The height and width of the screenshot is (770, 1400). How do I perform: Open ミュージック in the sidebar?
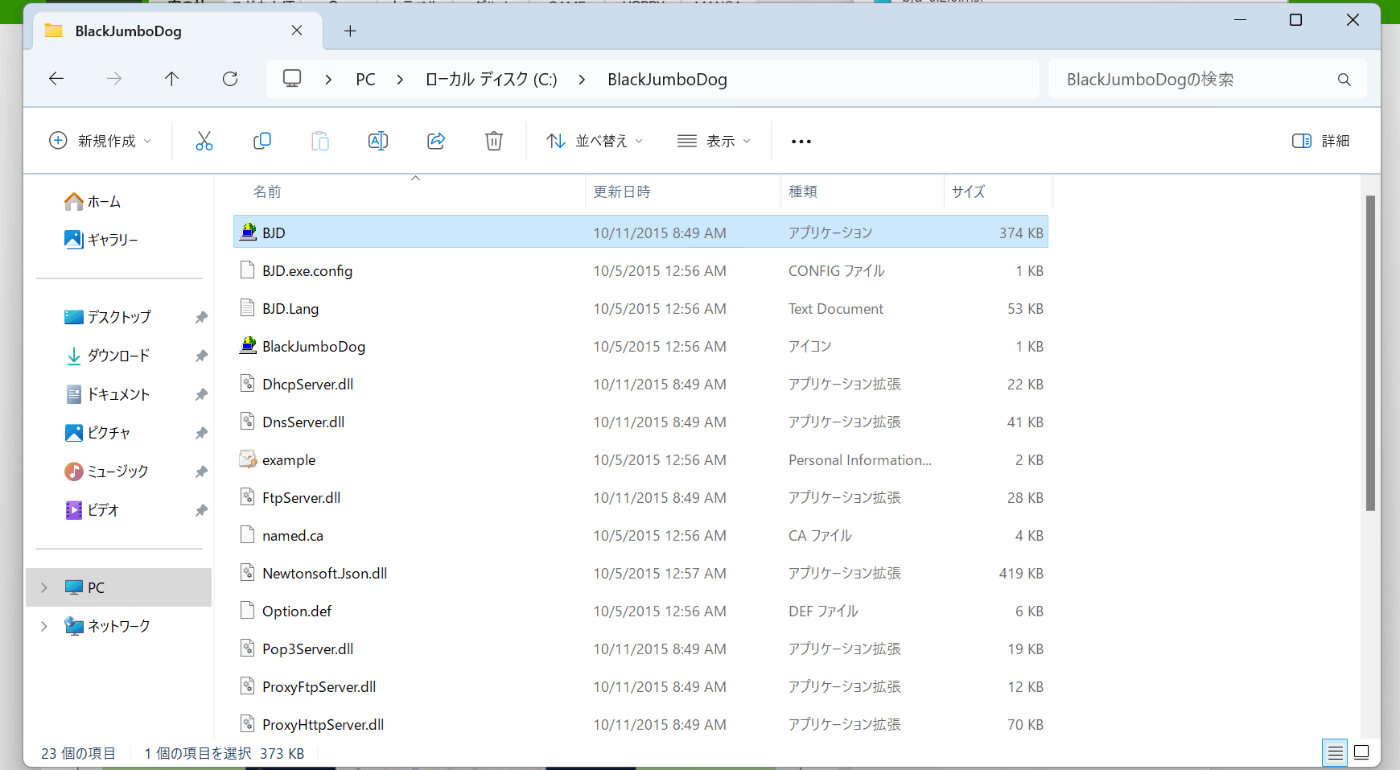click(106, 471)
